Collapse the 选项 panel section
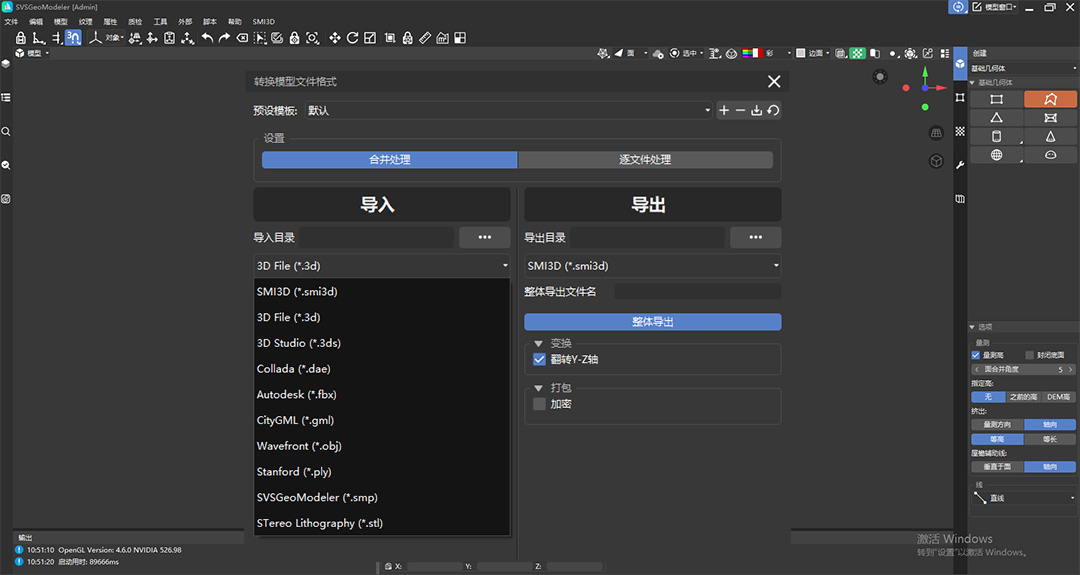 [x=972, y=327]
